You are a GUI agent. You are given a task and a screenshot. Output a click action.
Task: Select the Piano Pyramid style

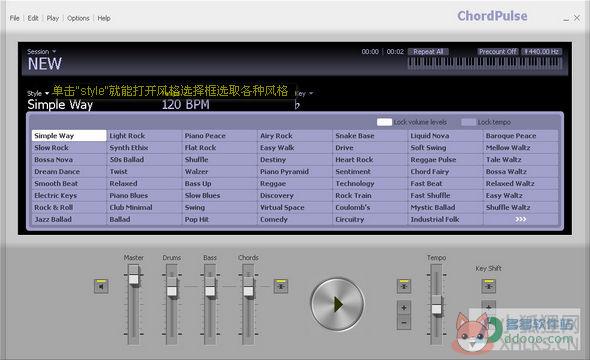pyautogui.click(x=295, y=172)
